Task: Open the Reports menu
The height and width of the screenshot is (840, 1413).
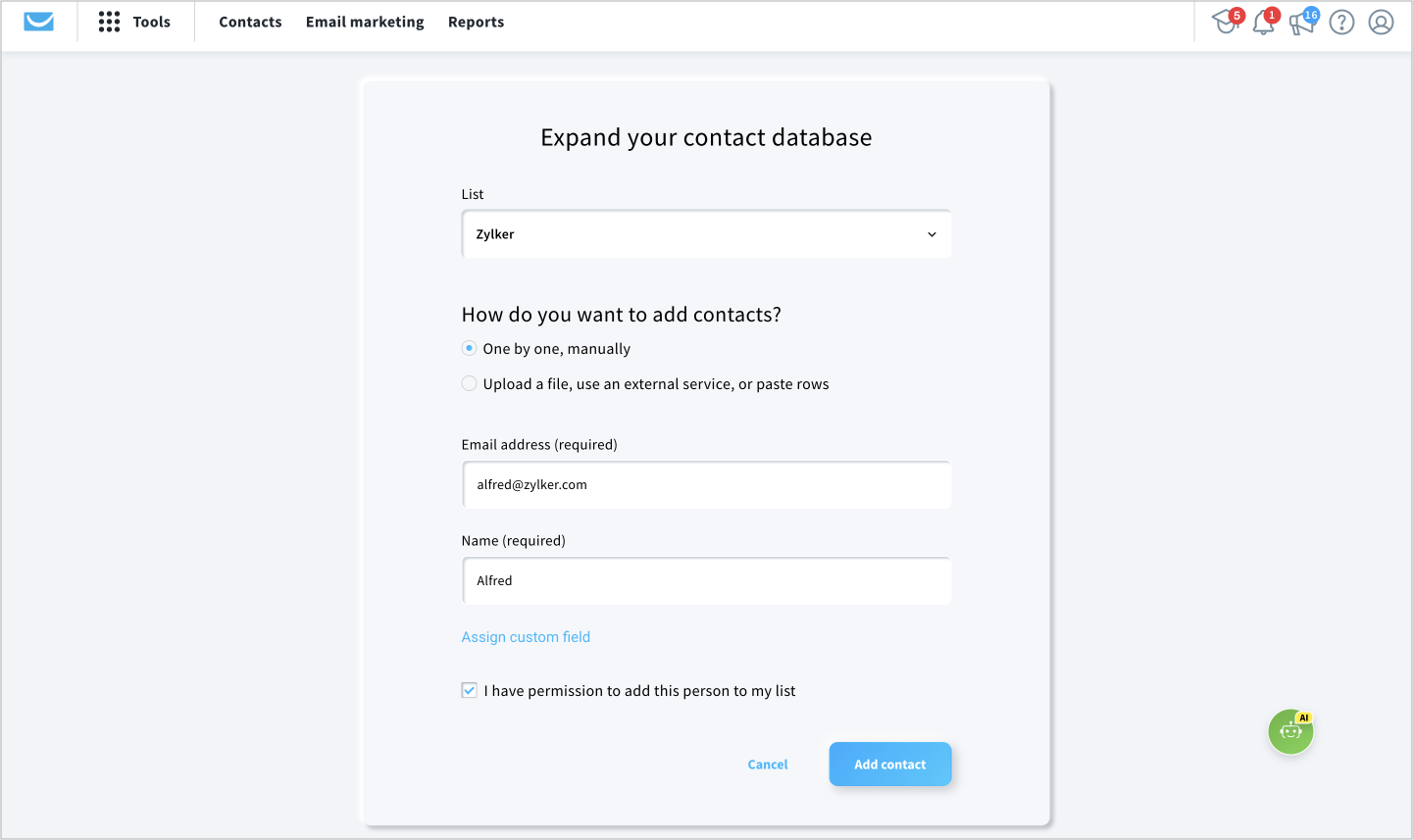Action: pos(476,22)
